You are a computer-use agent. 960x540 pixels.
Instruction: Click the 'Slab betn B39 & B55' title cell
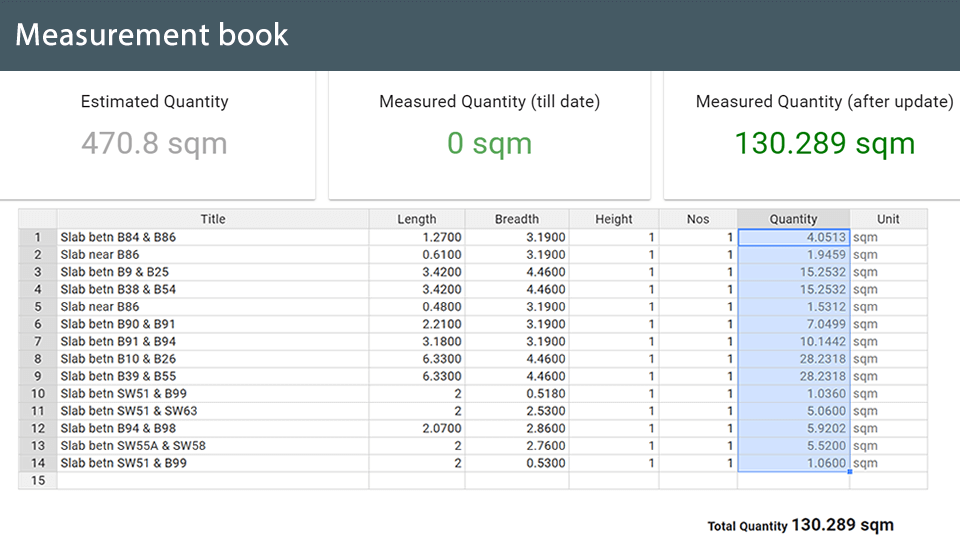click(213, 377)
